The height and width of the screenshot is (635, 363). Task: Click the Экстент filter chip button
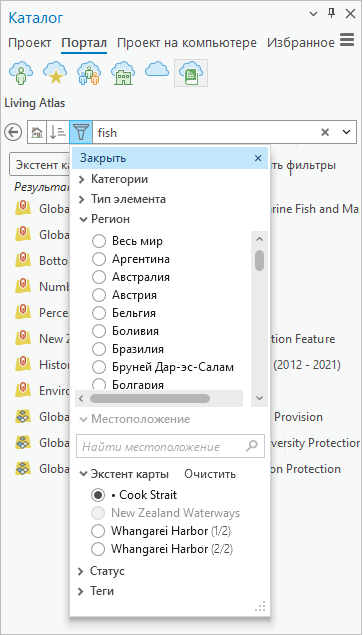tap(40, 164)
